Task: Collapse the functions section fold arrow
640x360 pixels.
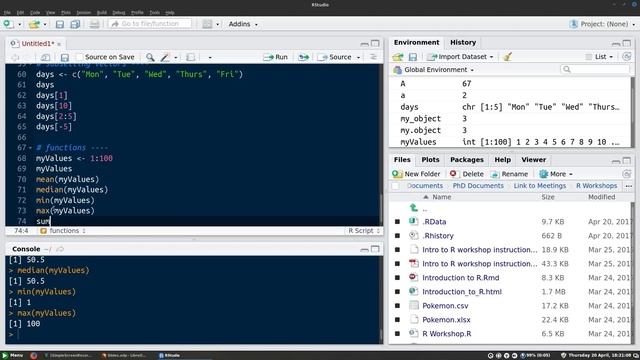Action: pyautogui.click(x=30, y=148)
